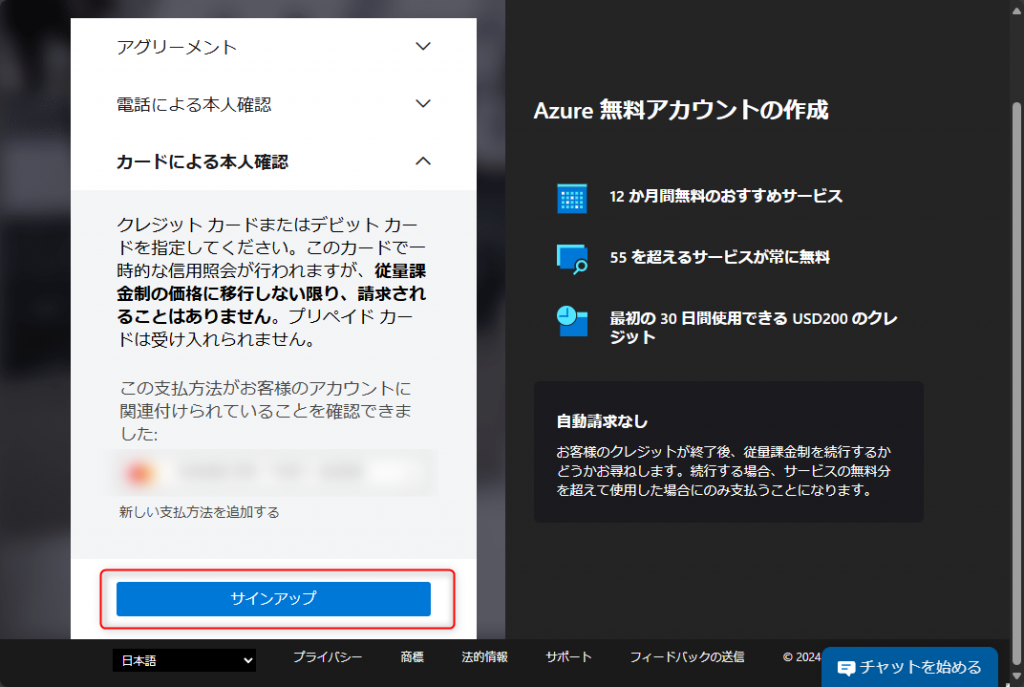Open the 商標 footer link
The height and width of the screenshot is (687, 1024).
click(412, 657)
